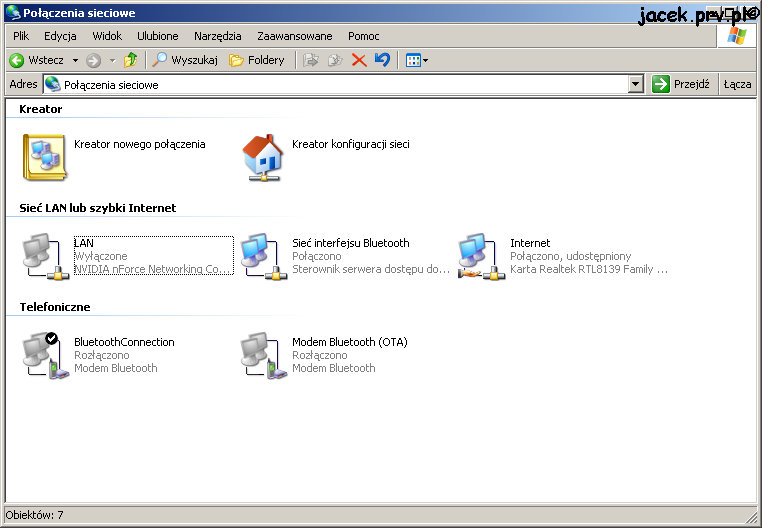Open the Widok menu
The image size is (762, 528).
click(x=107, y=36)
